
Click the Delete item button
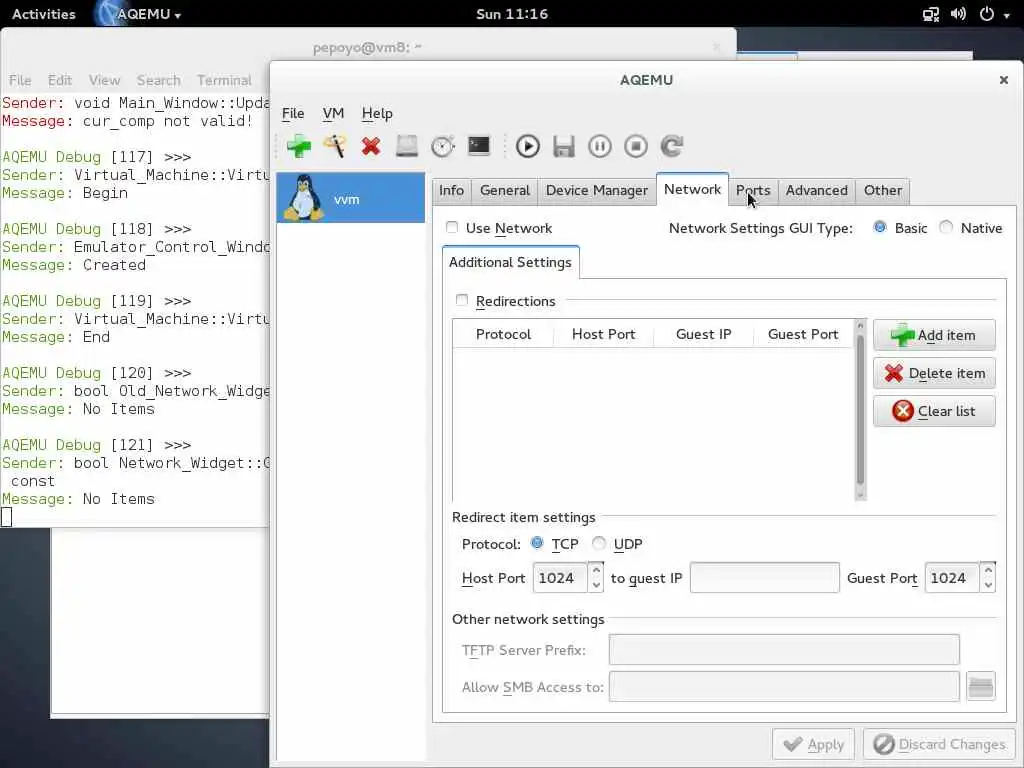934,373
